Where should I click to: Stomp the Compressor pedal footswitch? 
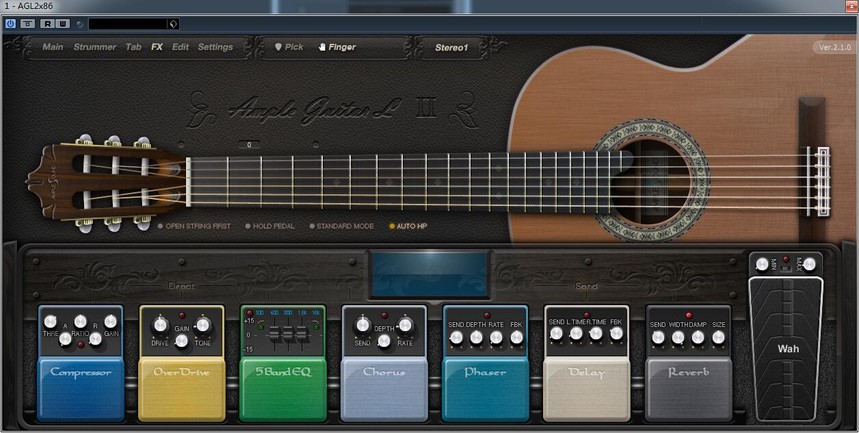tap(81, 390)
